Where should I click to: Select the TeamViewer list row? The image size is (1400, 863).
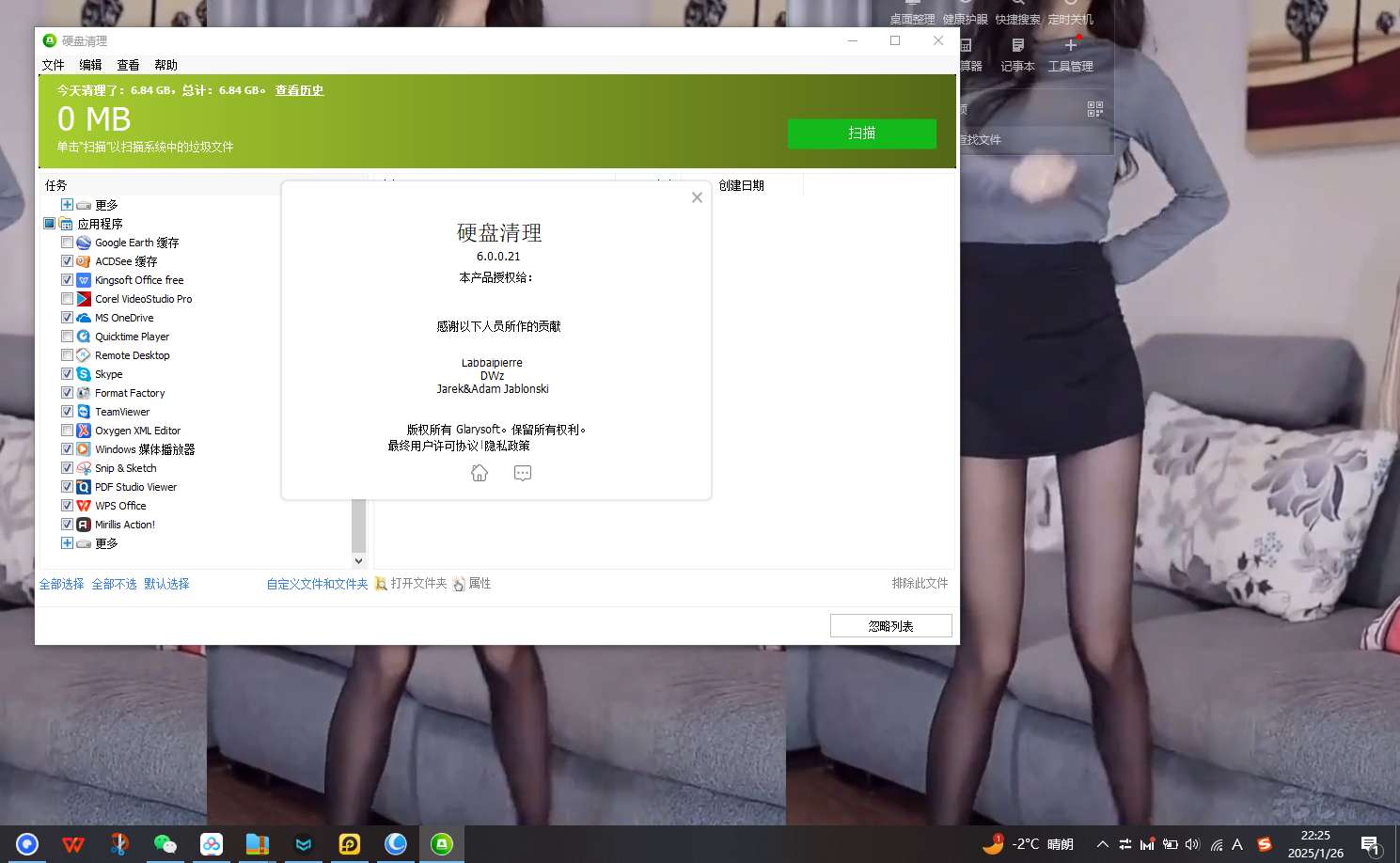pos(122,412)
